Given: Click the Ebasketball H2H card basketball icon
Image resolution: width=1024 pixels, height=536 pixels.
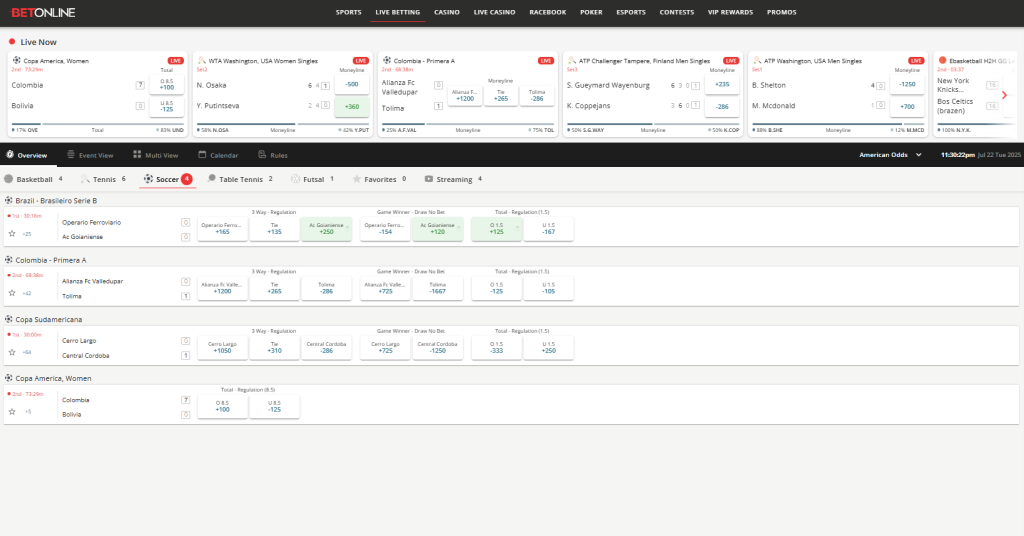Looking at the screenshot, I should 942,60.
